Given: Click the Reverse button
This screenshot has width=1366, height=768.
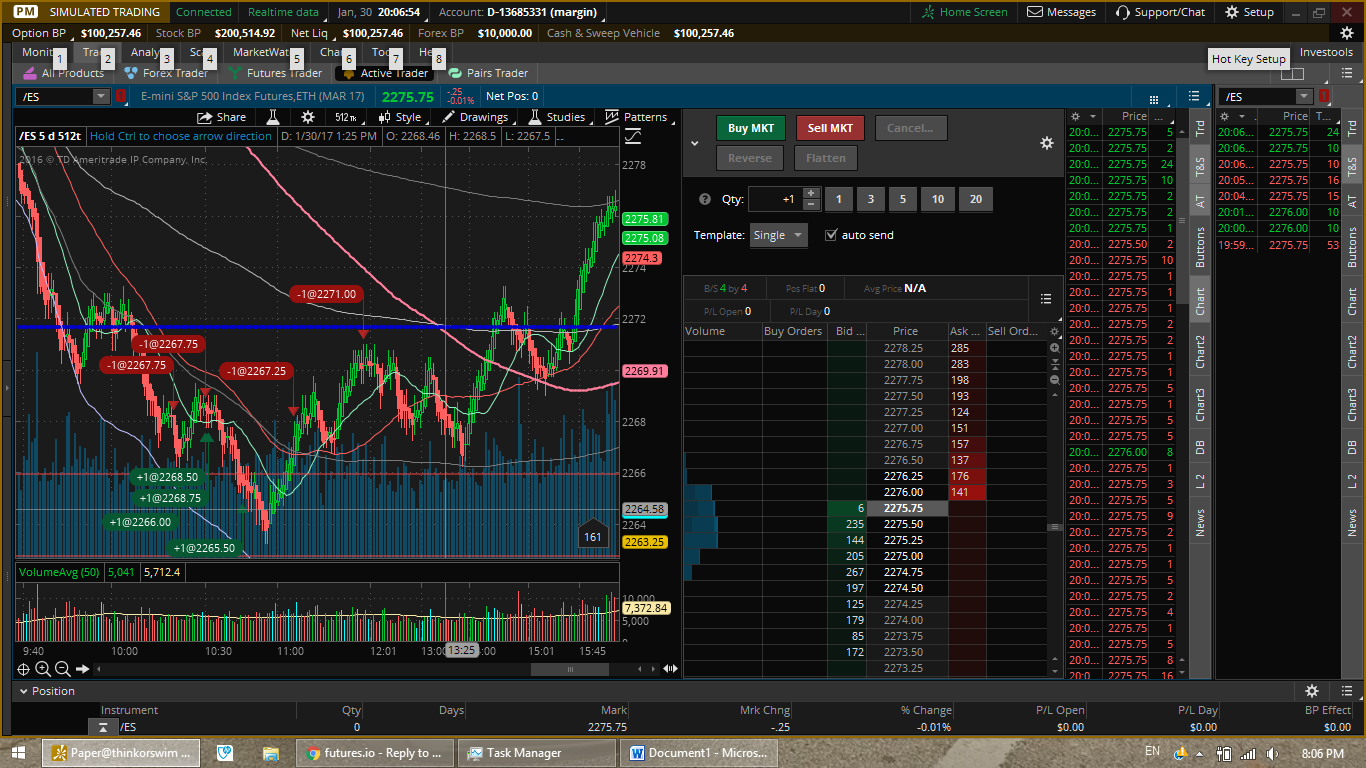Looking at the screenshot, I should tap(750, 158).
